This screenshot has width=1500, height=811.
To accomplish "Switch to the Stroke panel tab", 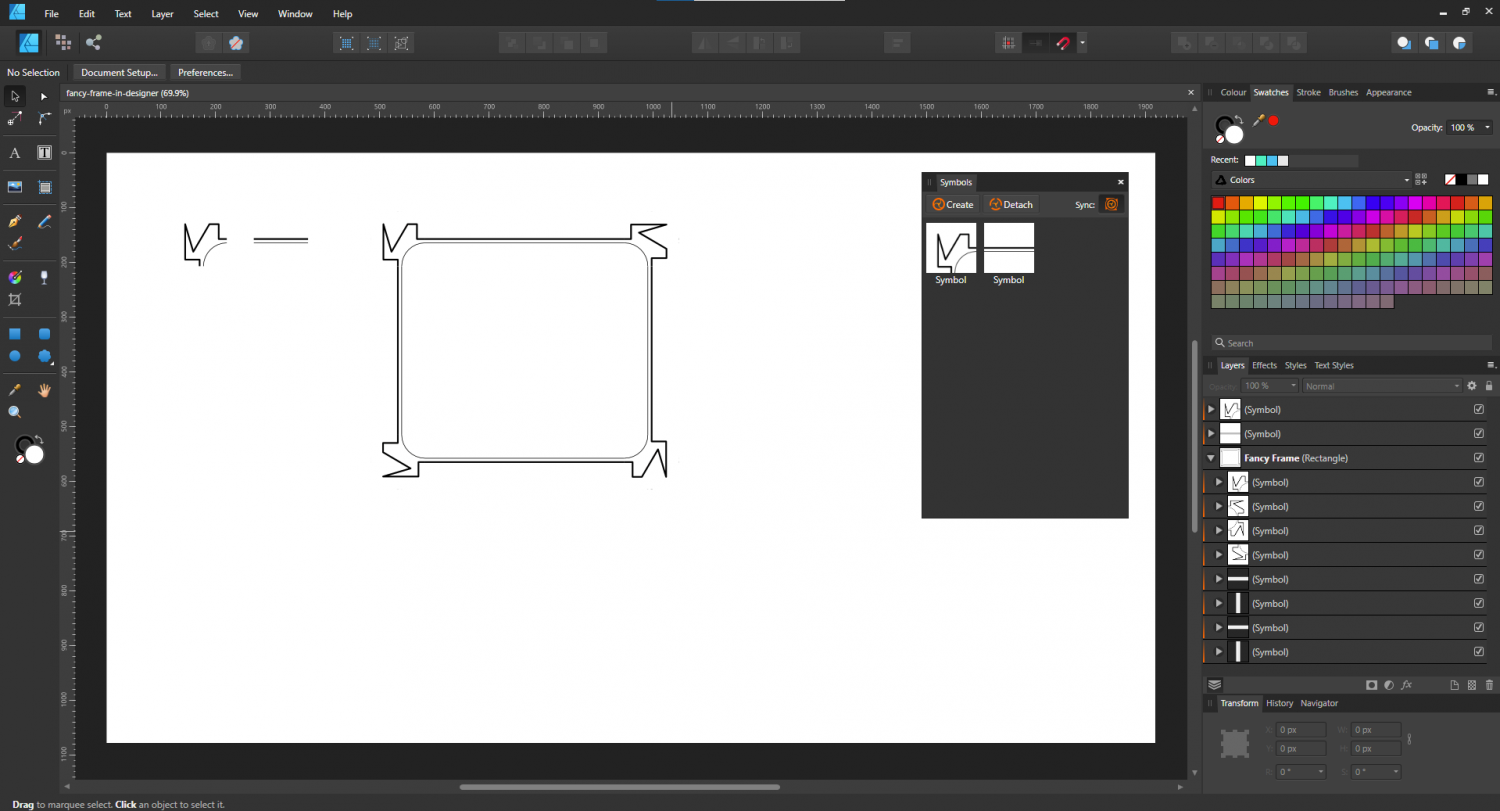I will [1308, 92].
